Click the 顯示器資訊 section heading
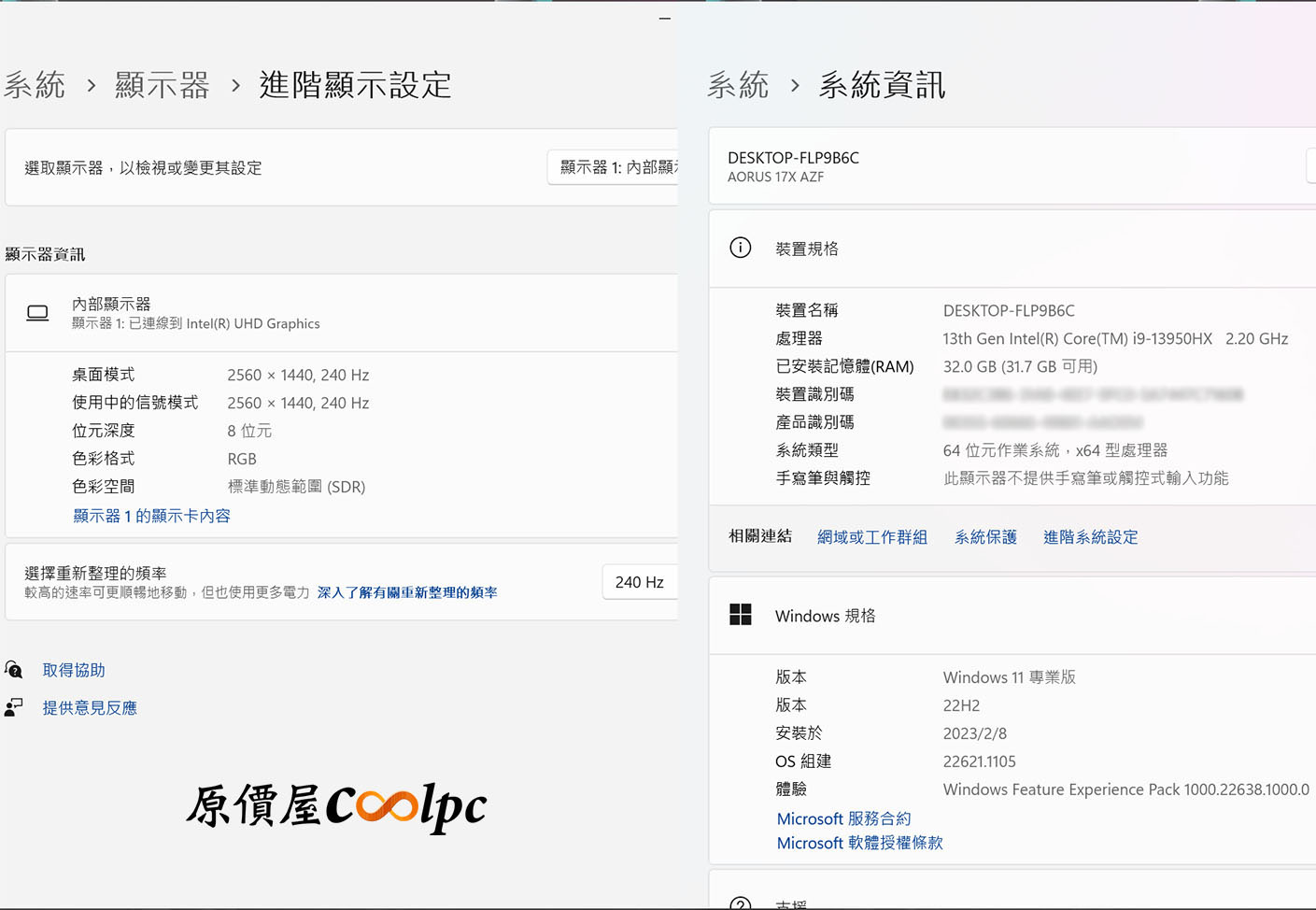The height and width of the screenshot is (910, 1316). click(45, 254)
